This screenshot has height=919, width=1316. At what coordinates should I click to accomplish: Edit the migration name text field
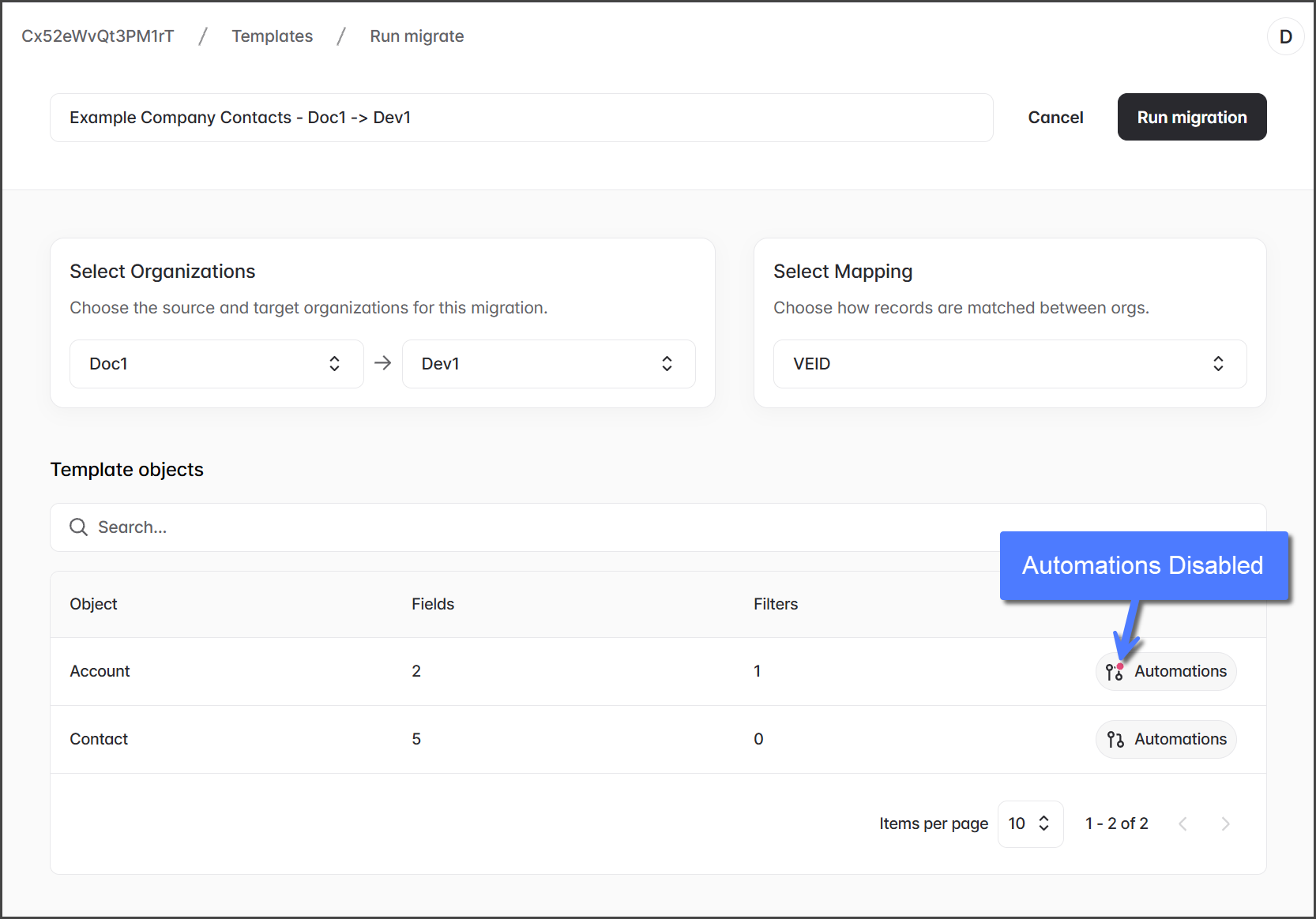[x=521, y=118]
